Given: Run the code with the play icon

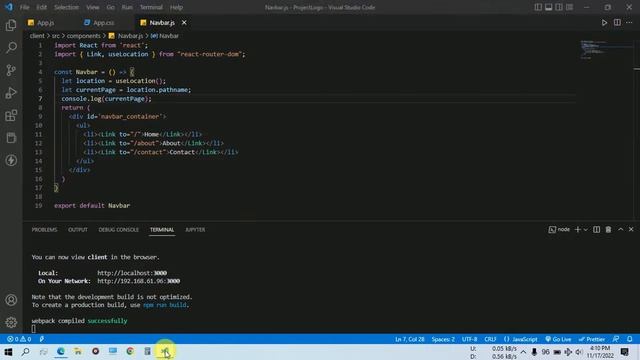Looking at the screenshot, I should click(604, 23).
